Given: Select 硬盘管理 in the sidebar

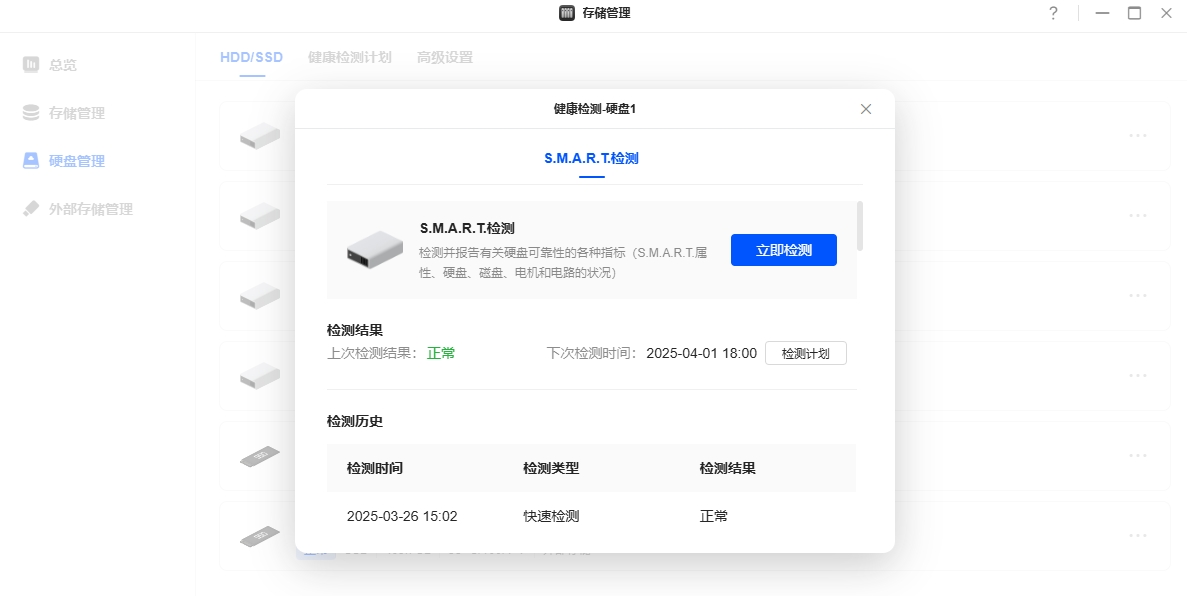Looking at the screenshot, I should 76,161.
